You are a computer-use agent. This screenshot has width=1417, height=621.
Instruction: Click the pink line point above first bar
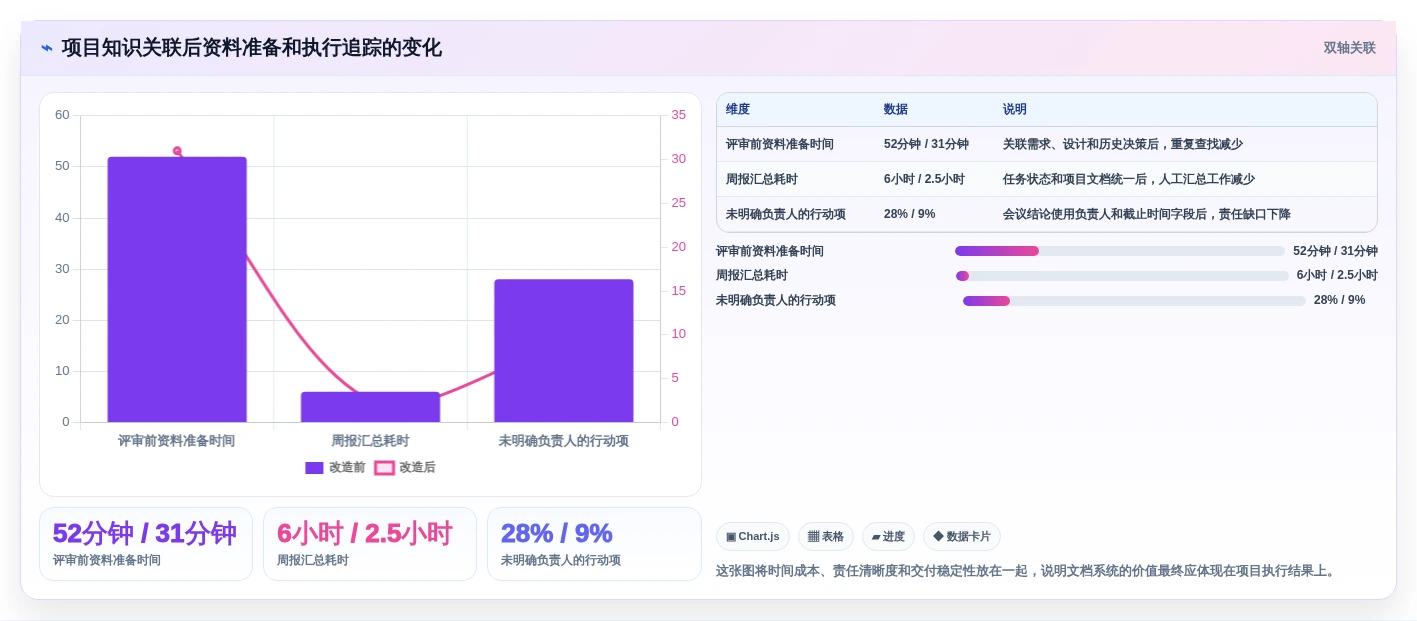point(177,151)
